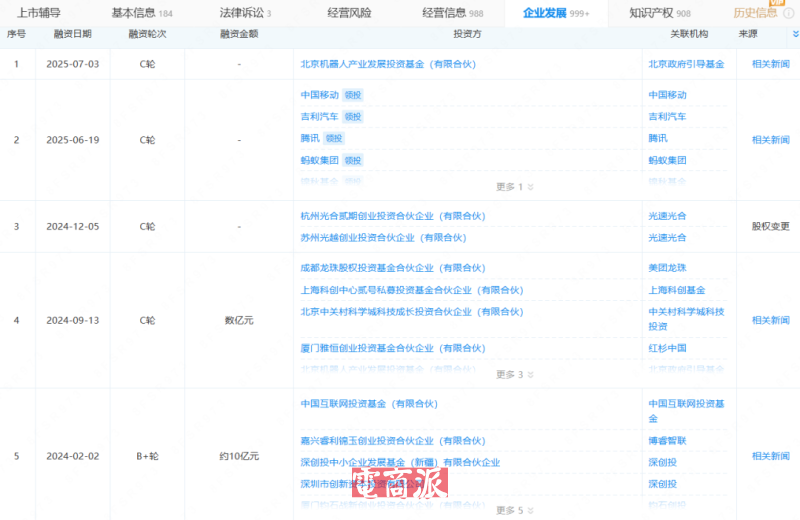The width and height of the screenshot is (800, 520).
Task: Open the 经营风险 tab
Action: (349, 13)
